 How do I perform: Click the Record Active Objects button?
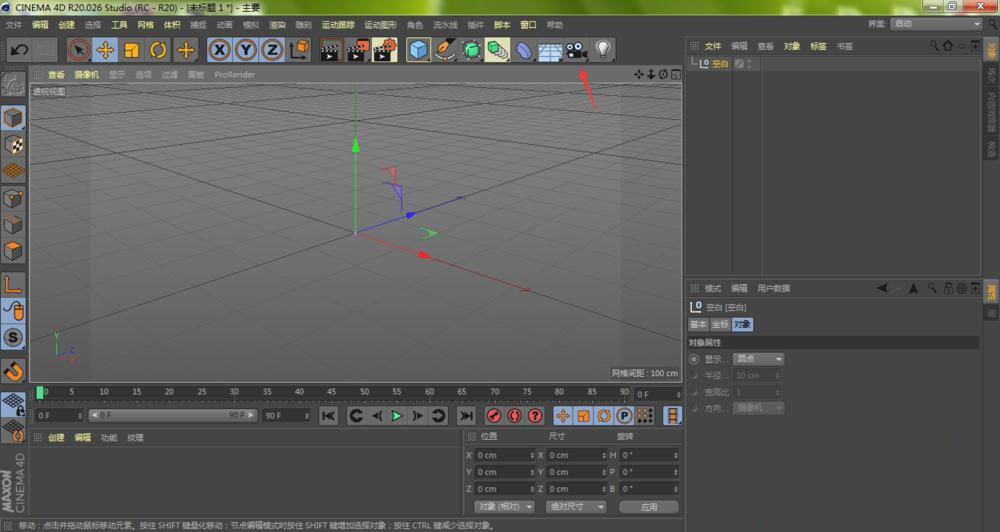click(494, 416)
